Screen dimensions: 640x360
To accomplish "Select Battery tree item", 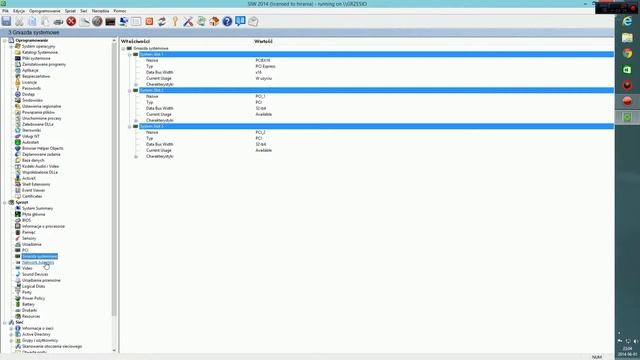I will (28, 304).
